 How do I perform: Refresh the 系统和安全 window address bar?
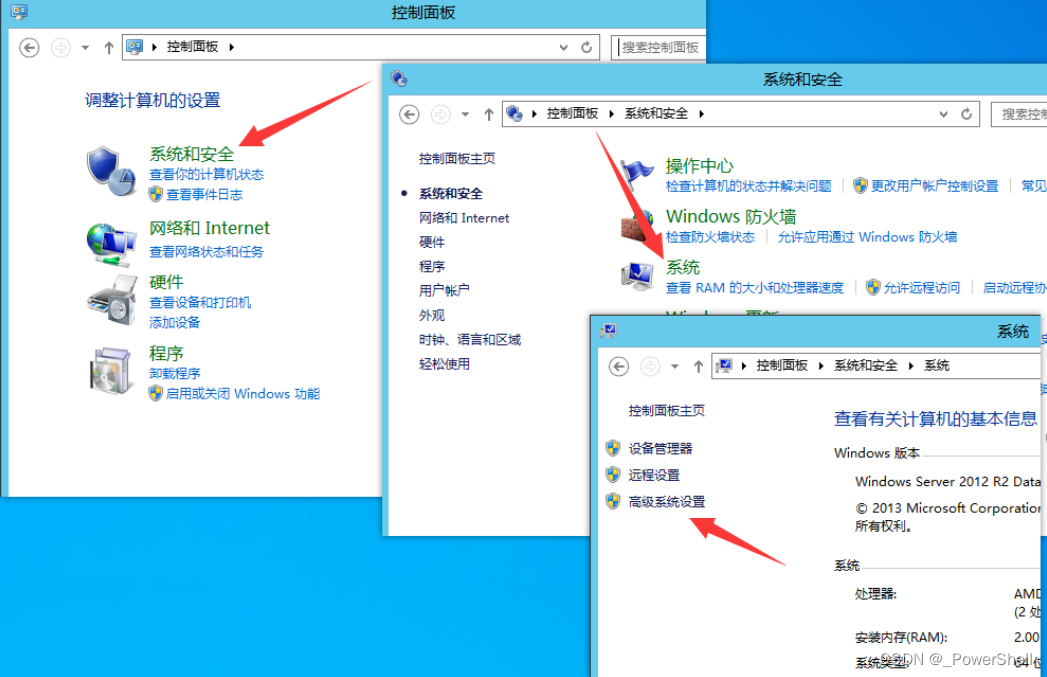click(x=966, y=114)
